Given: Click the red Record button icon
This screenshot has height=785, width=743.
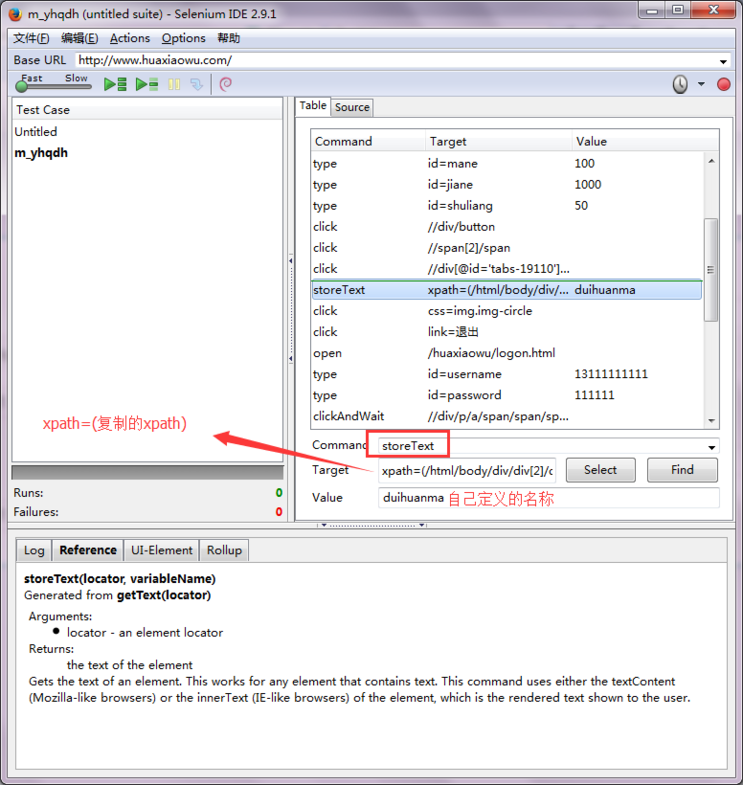Looking at the screenshot, I should click(723, 84).
